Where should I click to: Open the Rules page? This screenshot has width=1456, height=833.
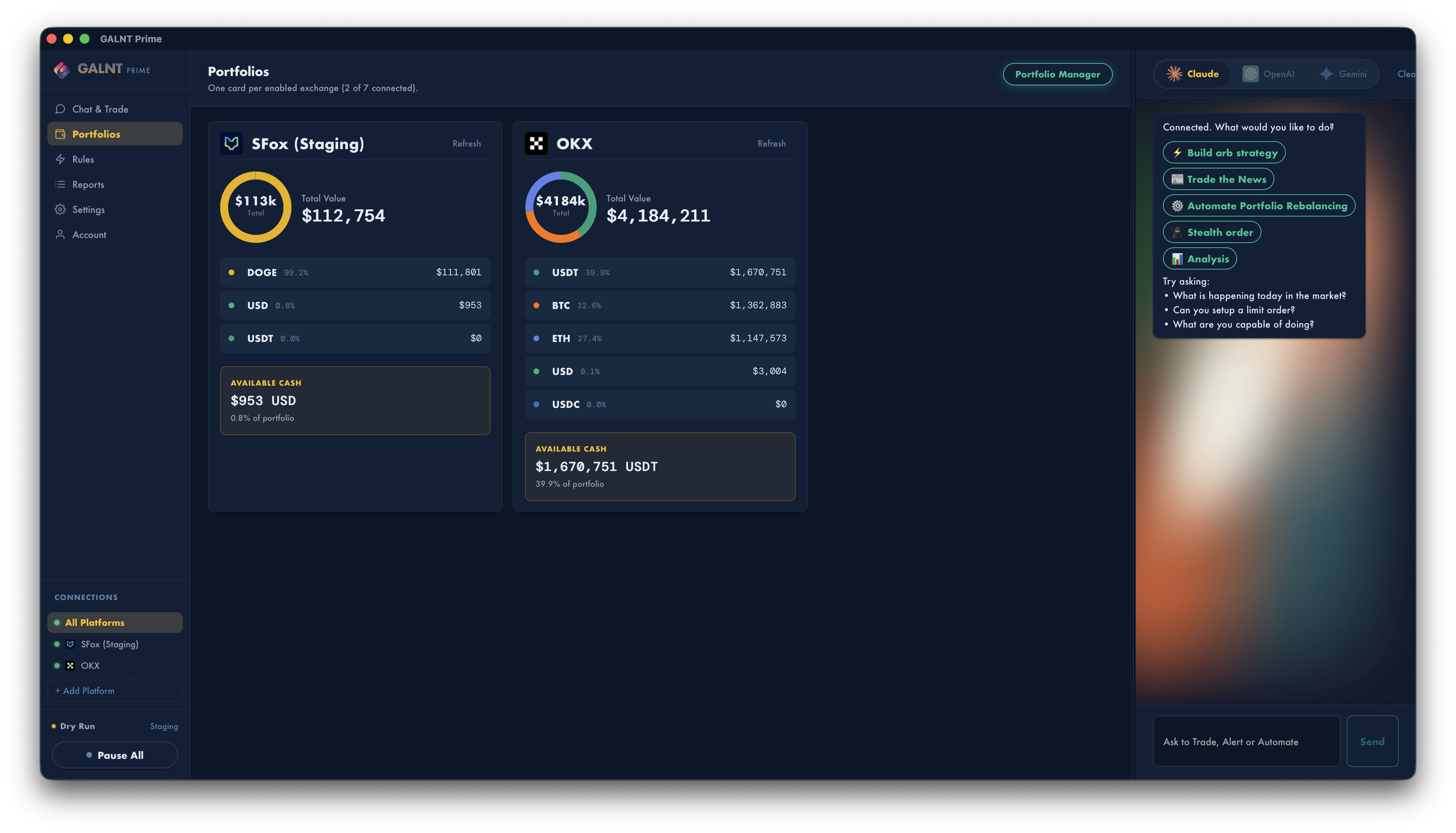[115, 159]
